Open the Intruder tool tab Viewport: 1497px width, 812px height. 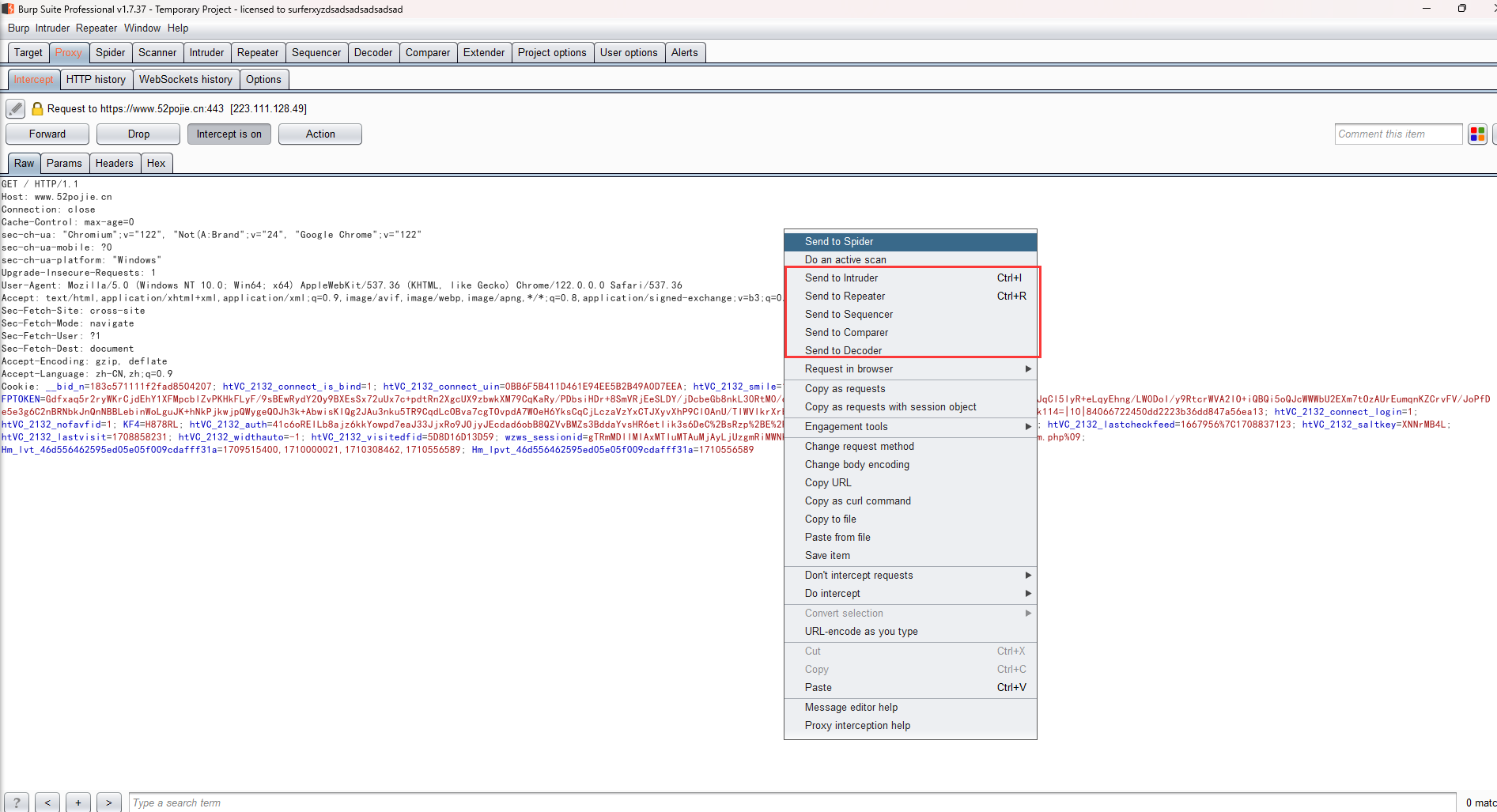click(206, 53)
